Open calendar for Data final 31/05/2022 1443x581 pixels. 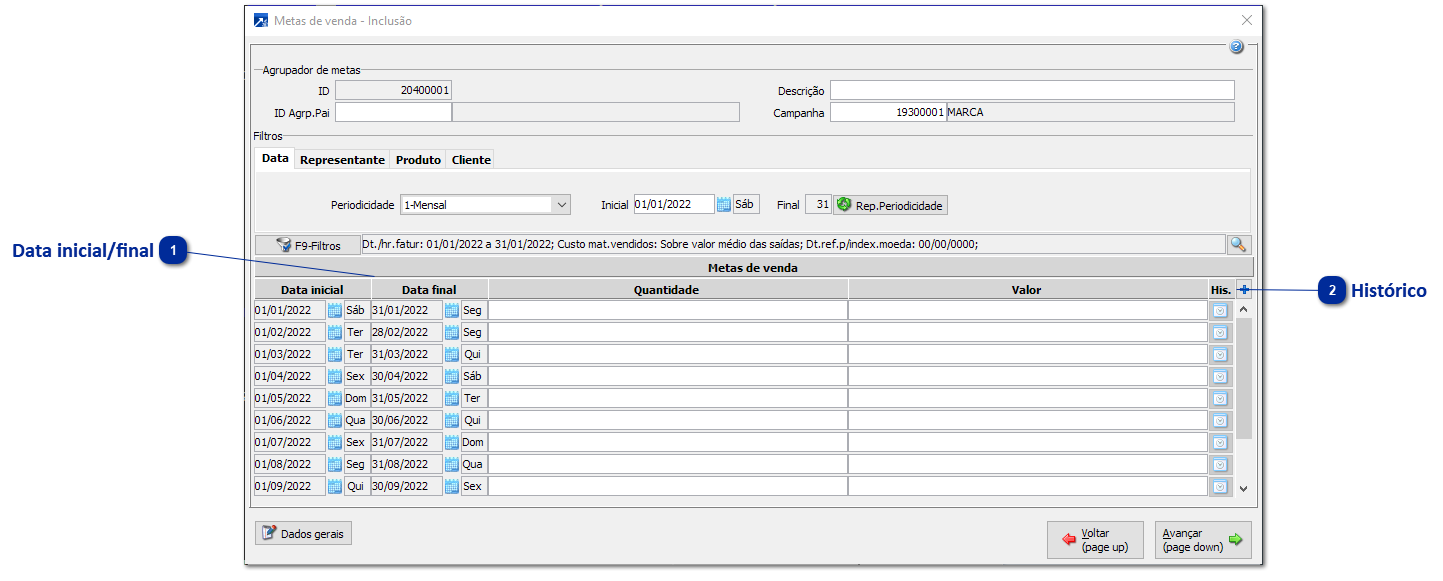[x=452, y=398]
